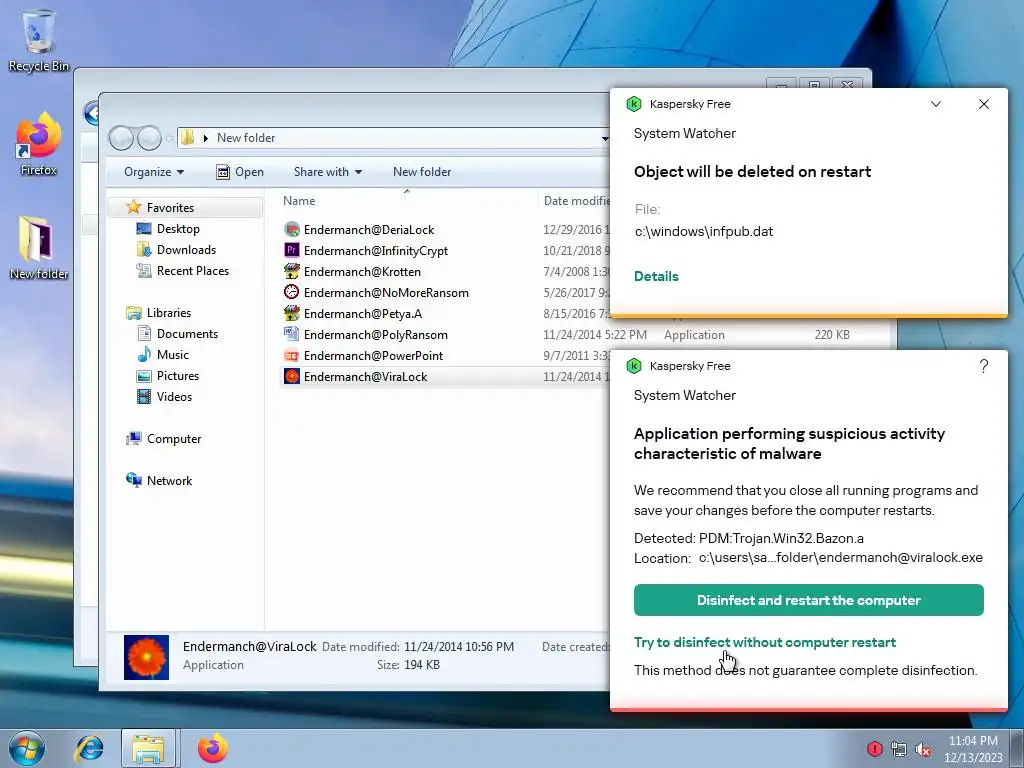1024x768 pixels.
Task: Collapse the upper Kaspersky notification chevron
Action: tap(935, 104)
